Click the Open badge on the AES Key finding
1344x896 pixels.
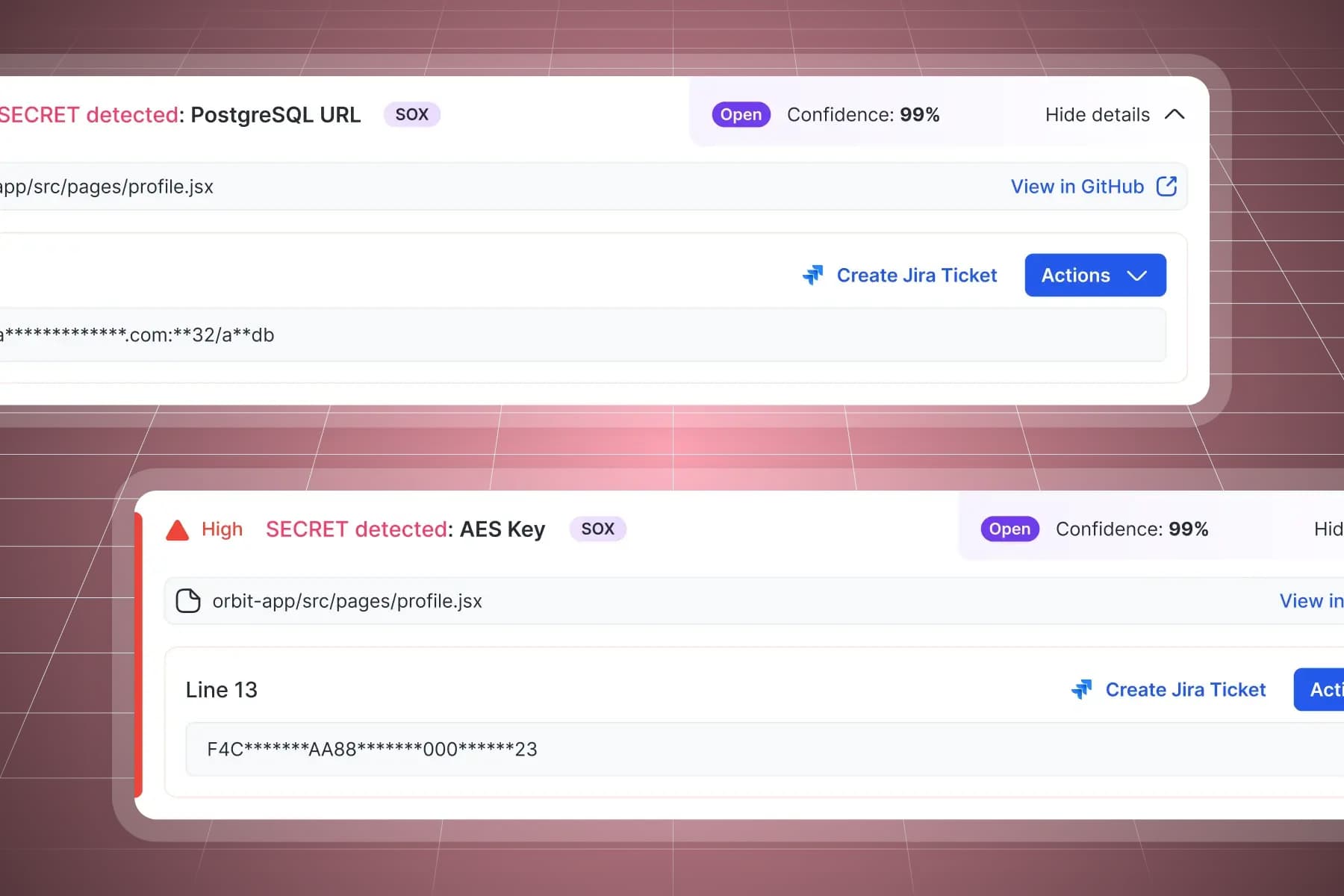click(1009, 529)
